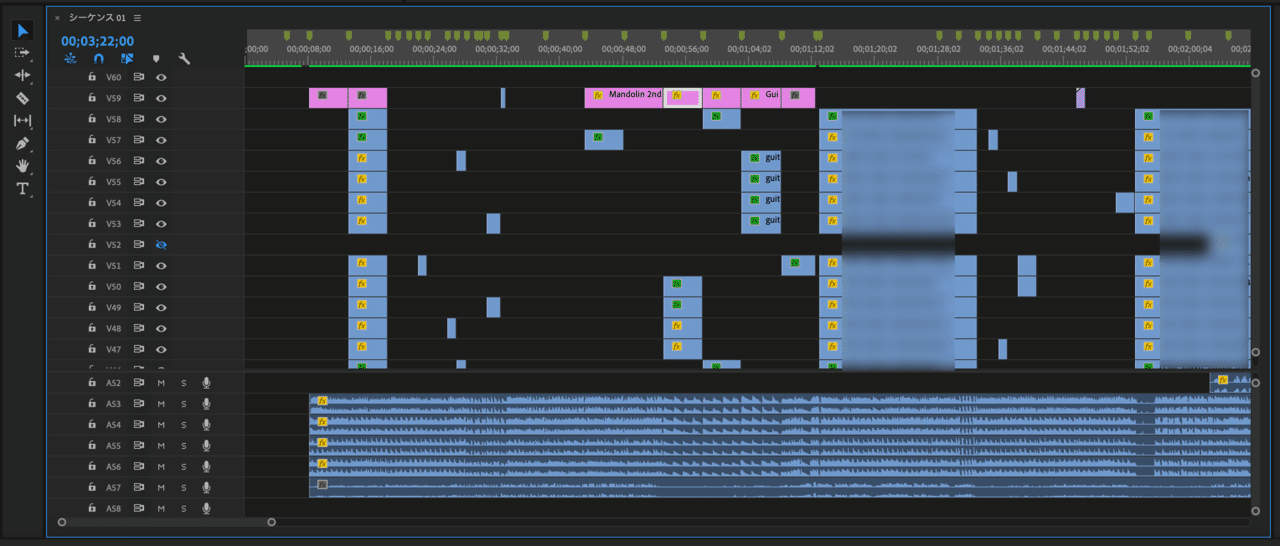The image size is (1280, 546).
Task: Open Timeline Display Settings wrench
Action: click(x=184, y=59)
